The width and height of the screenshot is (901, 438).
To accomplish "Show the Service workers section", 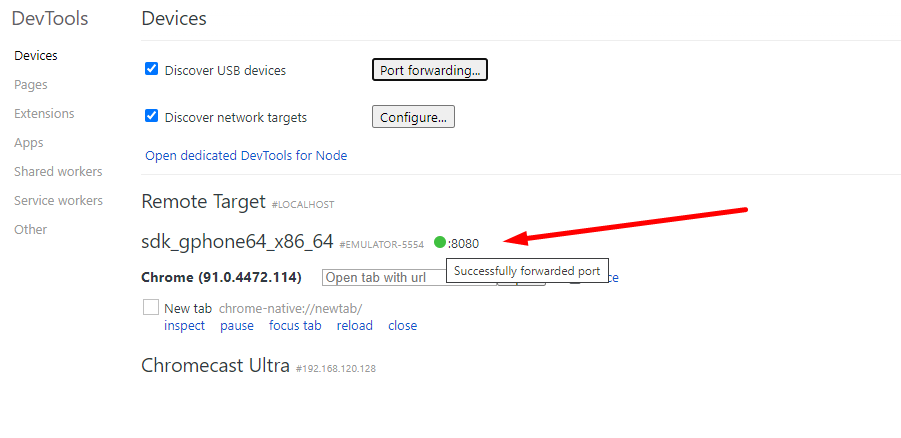I will click(58, 201).
